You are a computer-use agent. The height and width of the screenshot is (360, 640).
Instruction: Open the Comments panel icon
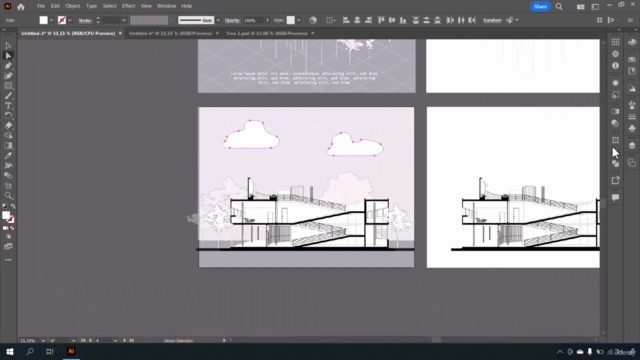[616, 198]
